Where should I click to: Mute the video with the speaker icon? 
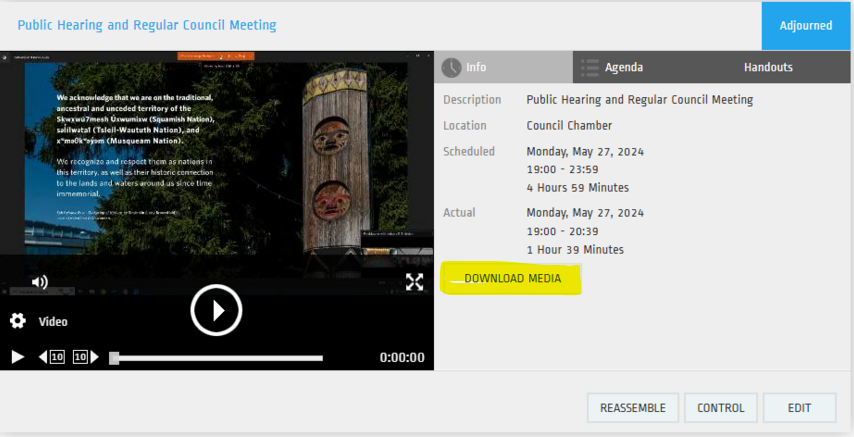pyautogui.click(x=40, y=282)
